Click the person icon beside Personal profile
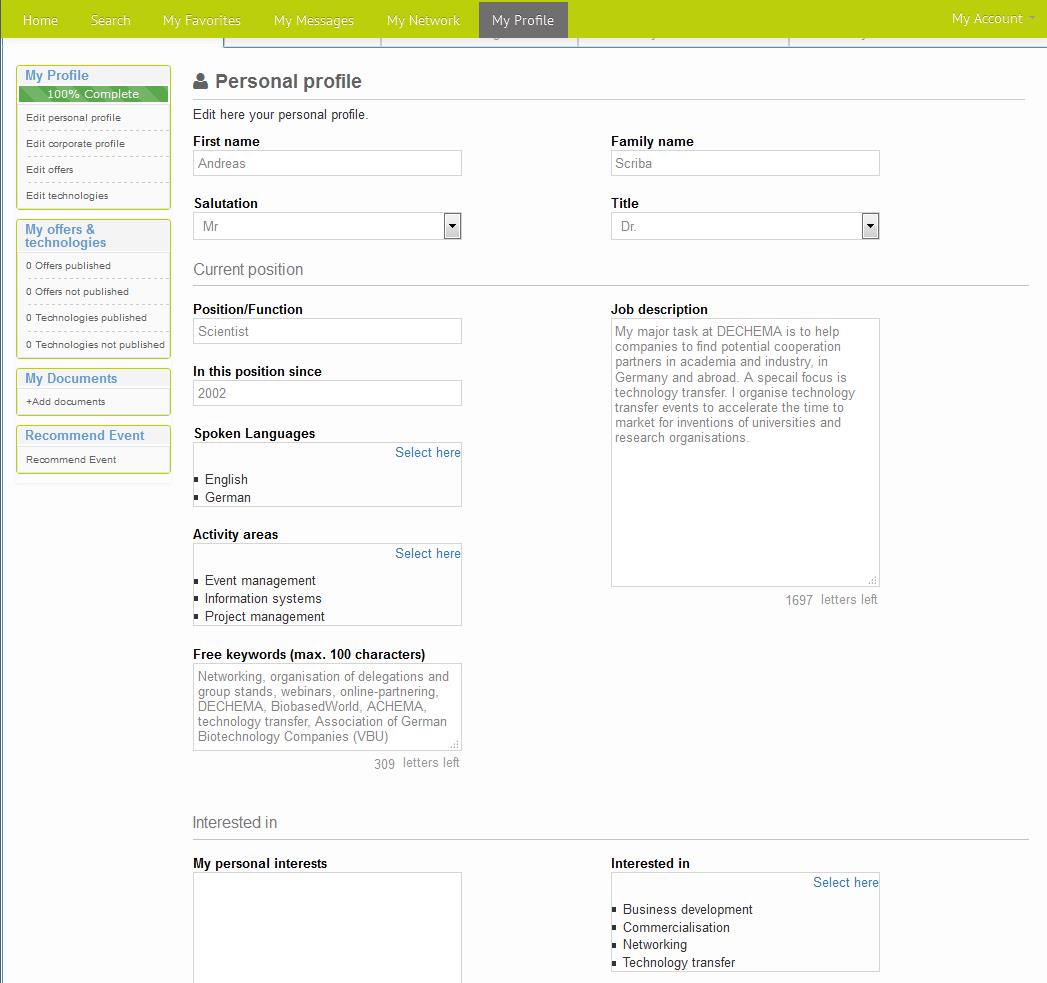 [x=201, y=82]
